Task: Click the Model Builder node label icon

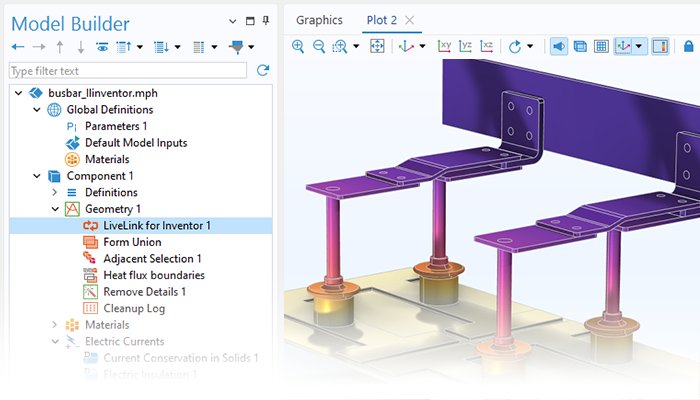Action: click(x=199, y=47)
